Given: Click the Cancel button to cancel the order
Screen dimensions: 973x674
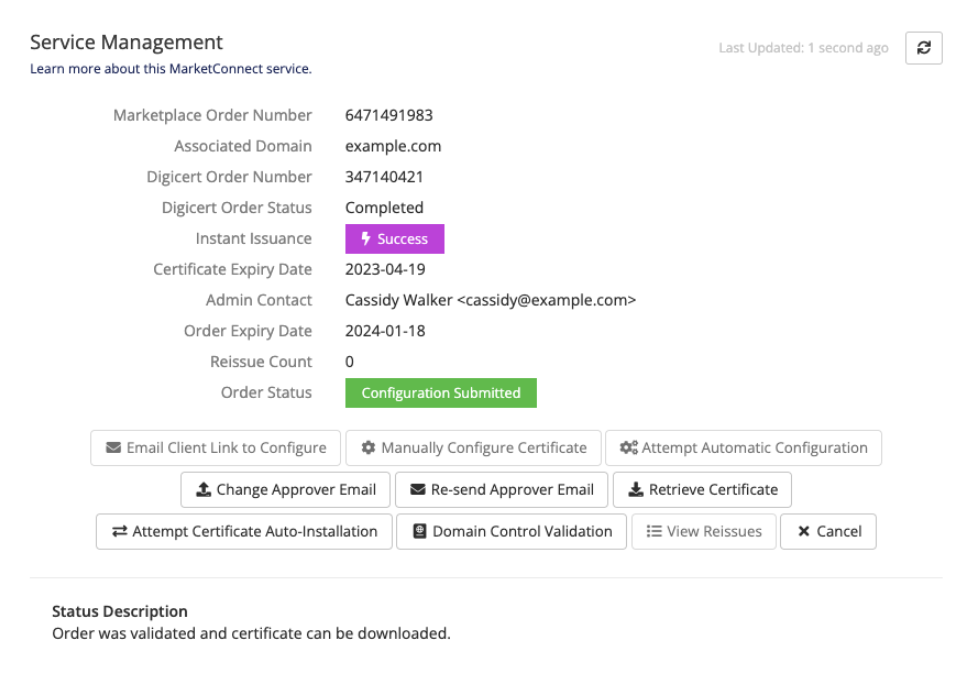Looking at the screenshot, I should 828,531.
